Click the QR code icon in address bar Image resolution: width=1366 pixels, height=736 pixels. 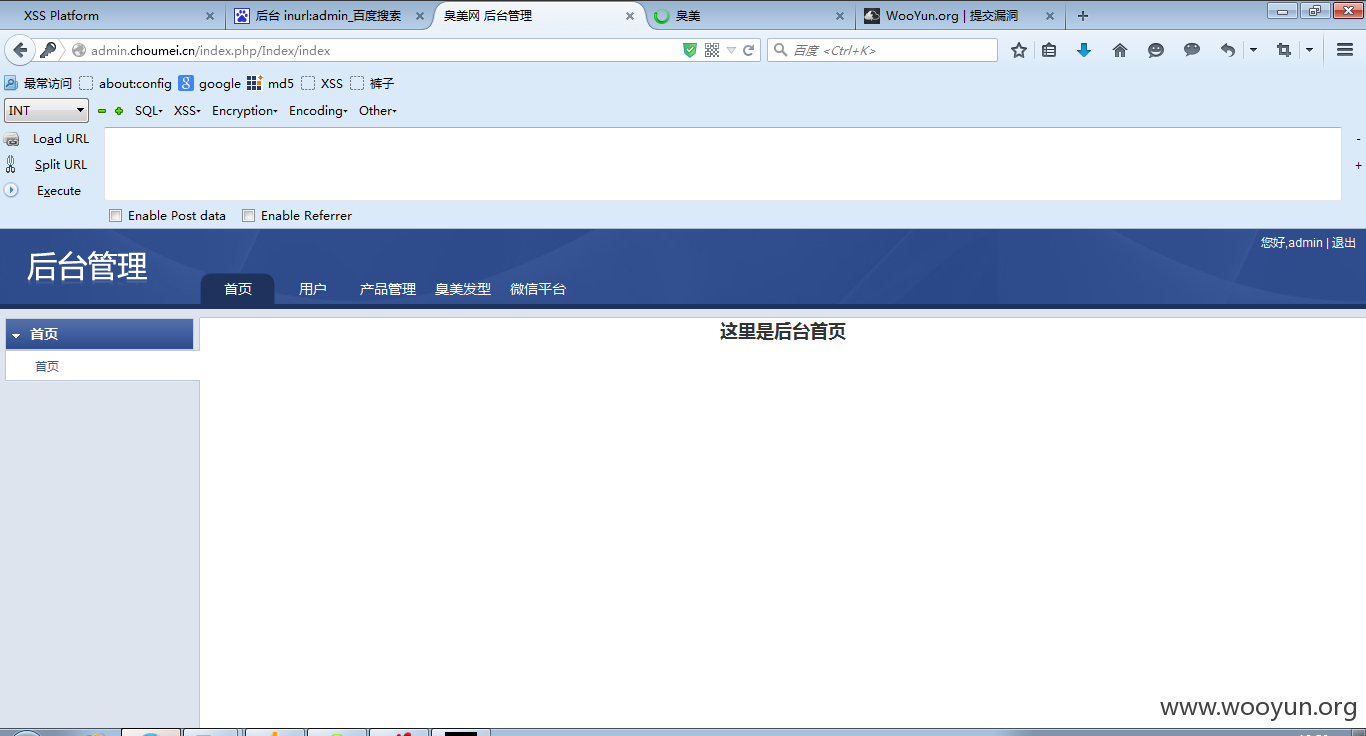[x=712, y=50]
